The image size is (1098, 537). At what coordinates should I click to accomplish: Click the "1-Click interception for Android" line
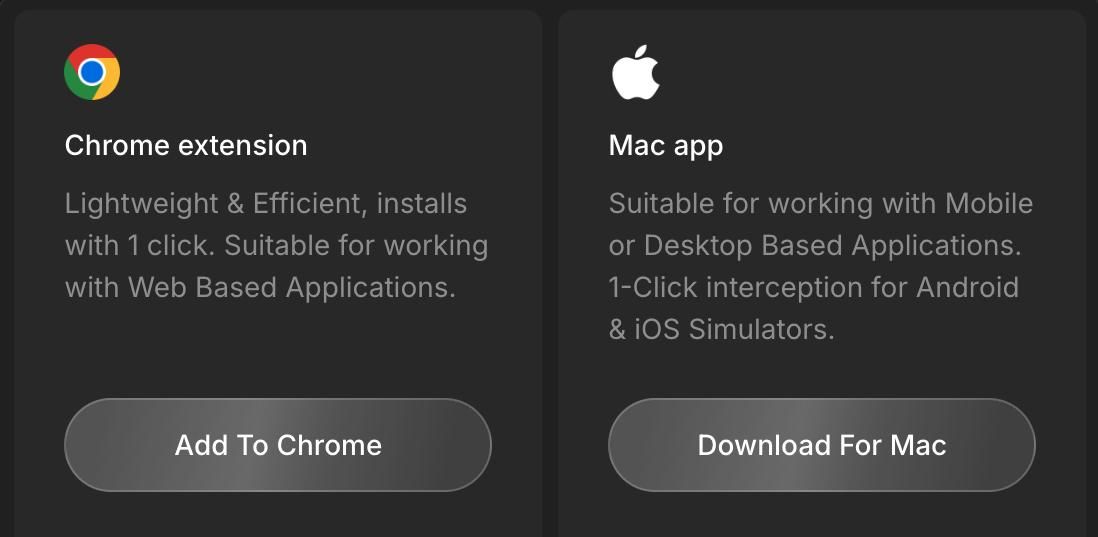pyautogui.click(x=813, y=288)
